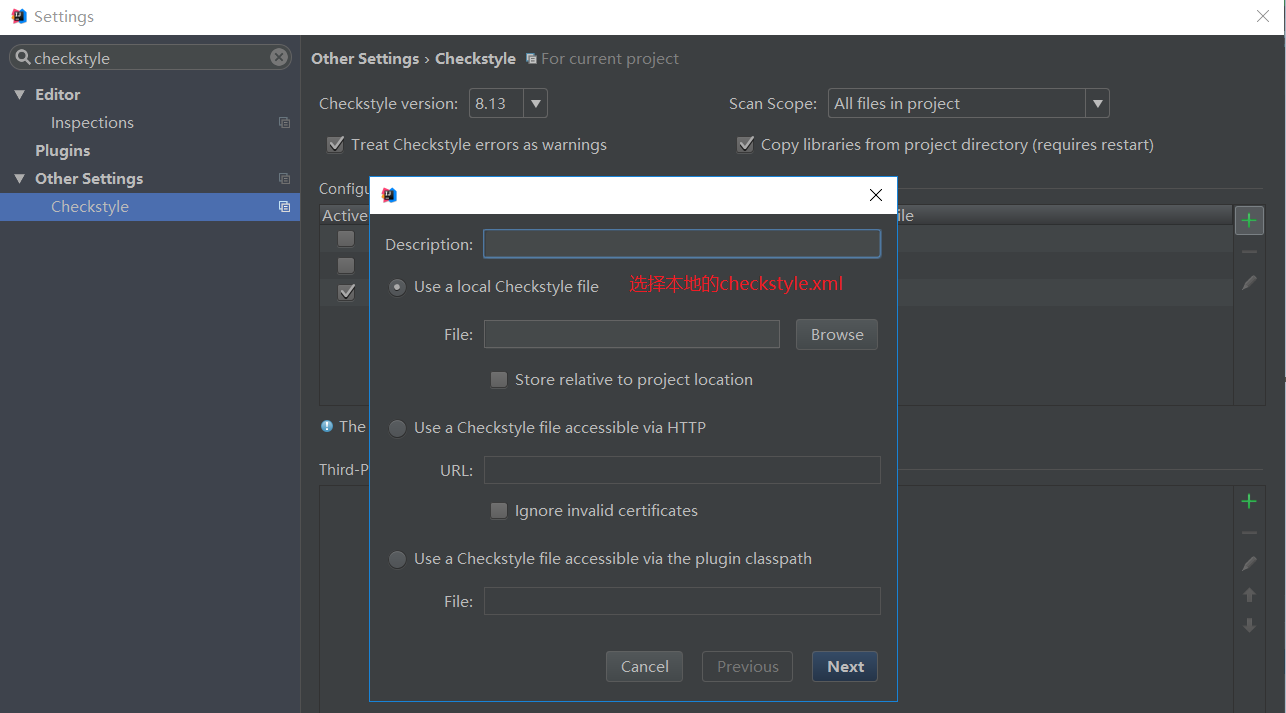Clear the checkstyle search field

[x=279, y=58]
